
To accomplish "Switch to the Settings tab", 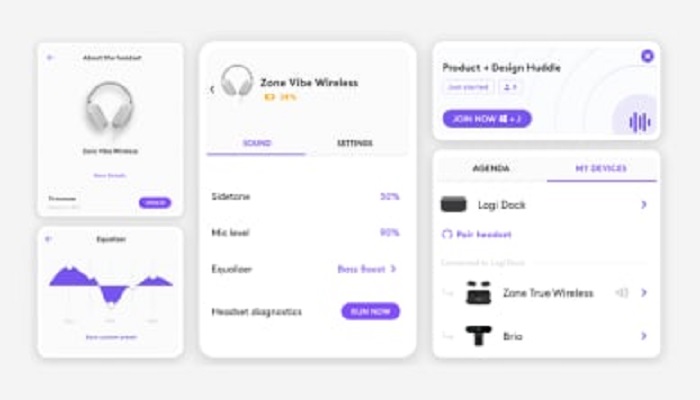I will point(355,143).
